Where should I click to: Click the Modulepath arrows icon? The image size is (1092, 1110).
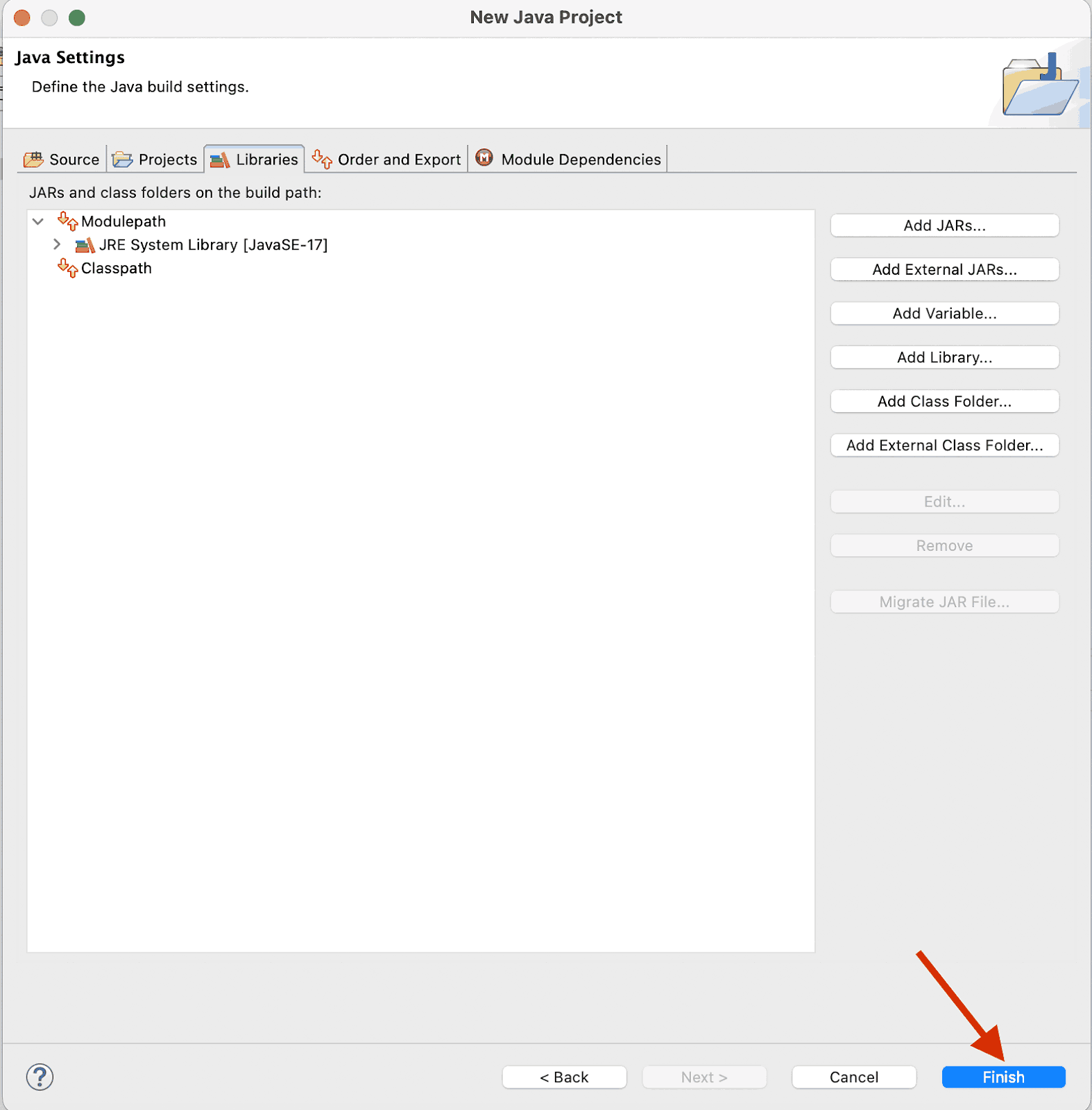(67, 221)
